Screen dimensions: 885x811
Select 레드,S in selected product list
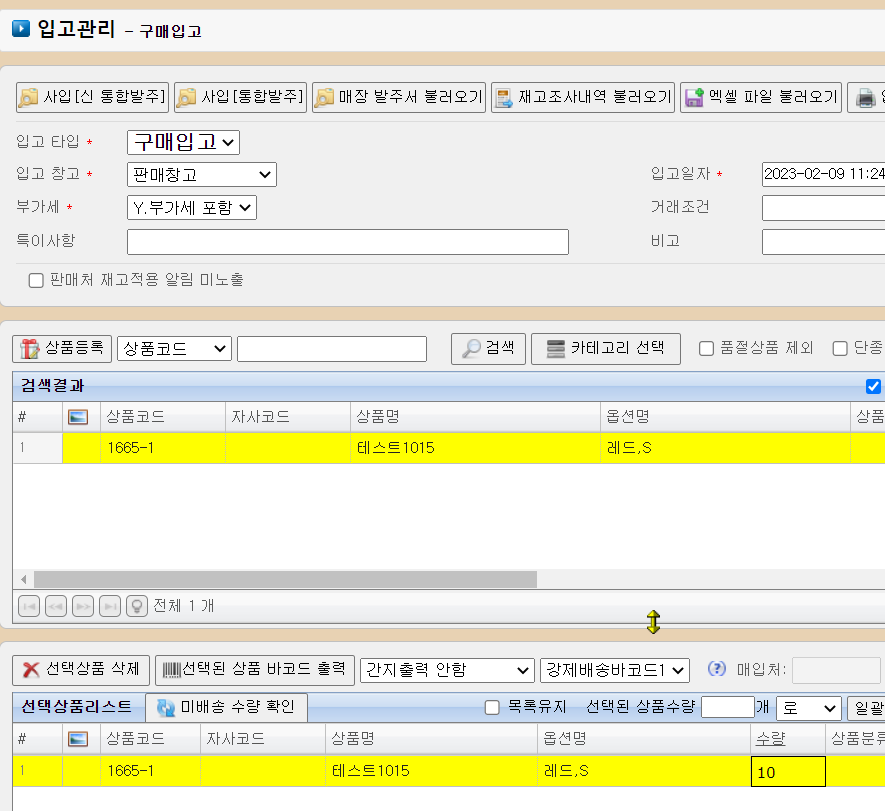click(643, 771)
